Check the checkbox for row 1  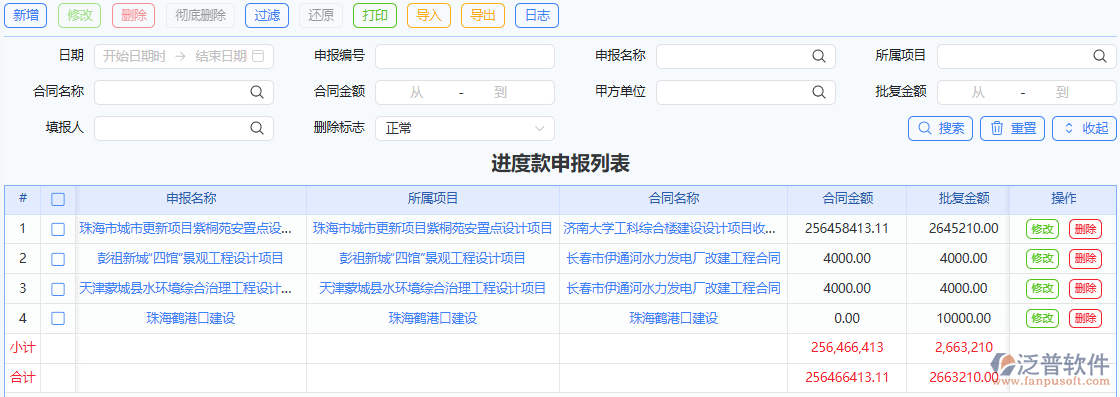[x=58, y=229]
